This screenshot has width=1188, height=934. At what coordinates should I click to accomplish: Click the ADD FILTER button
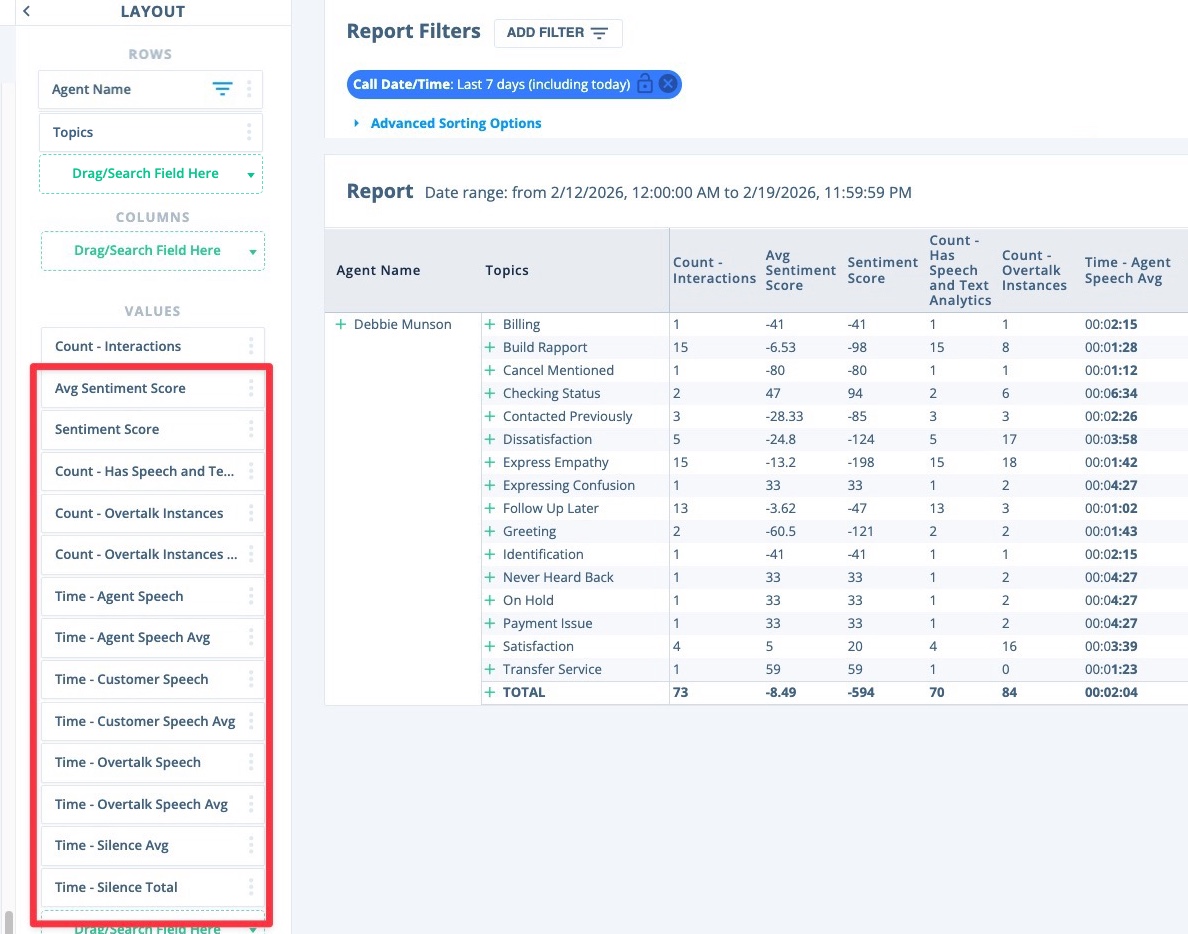[x=558, y=33]
